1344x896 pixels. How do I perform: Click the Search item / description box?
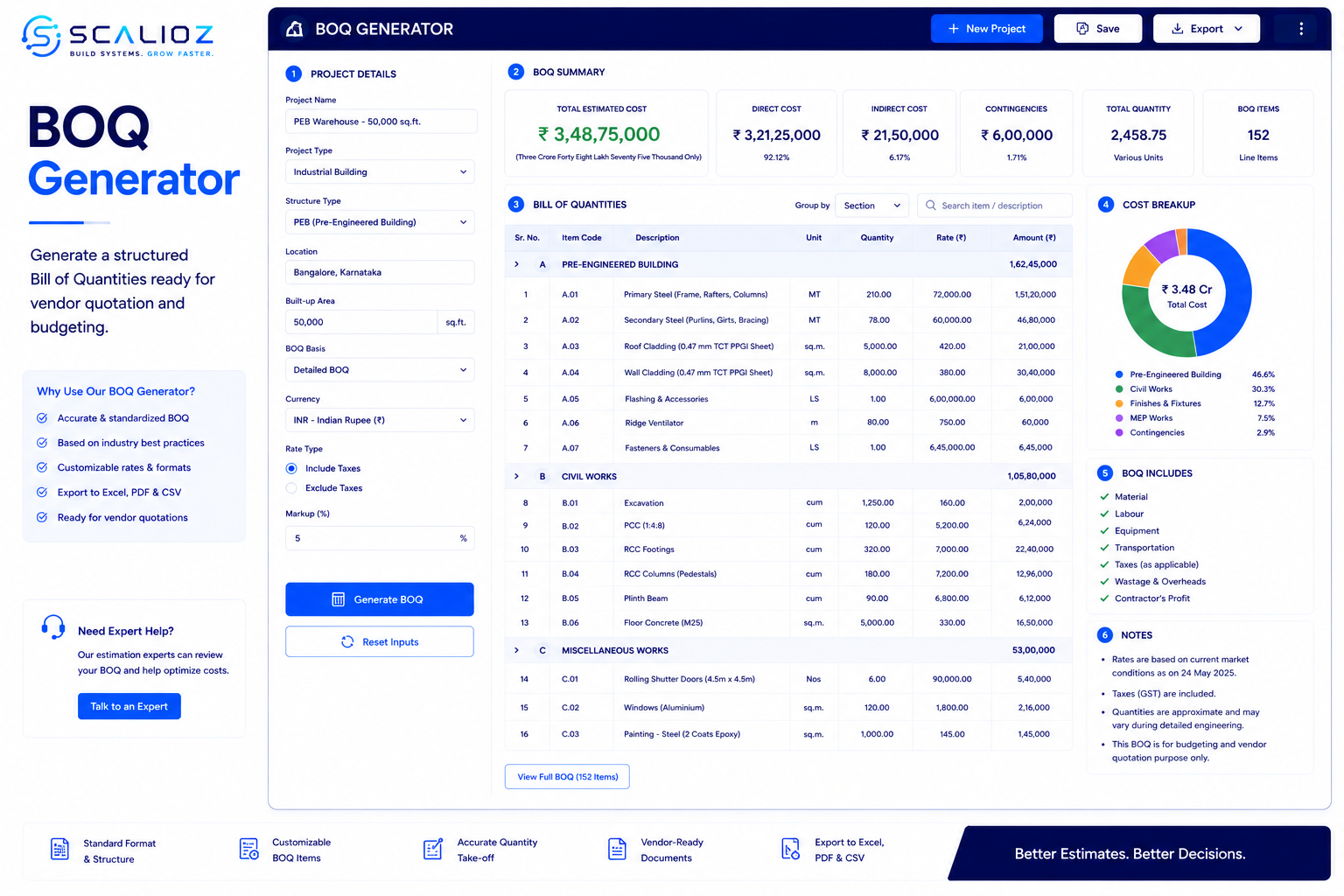click(x=995, y=206)
